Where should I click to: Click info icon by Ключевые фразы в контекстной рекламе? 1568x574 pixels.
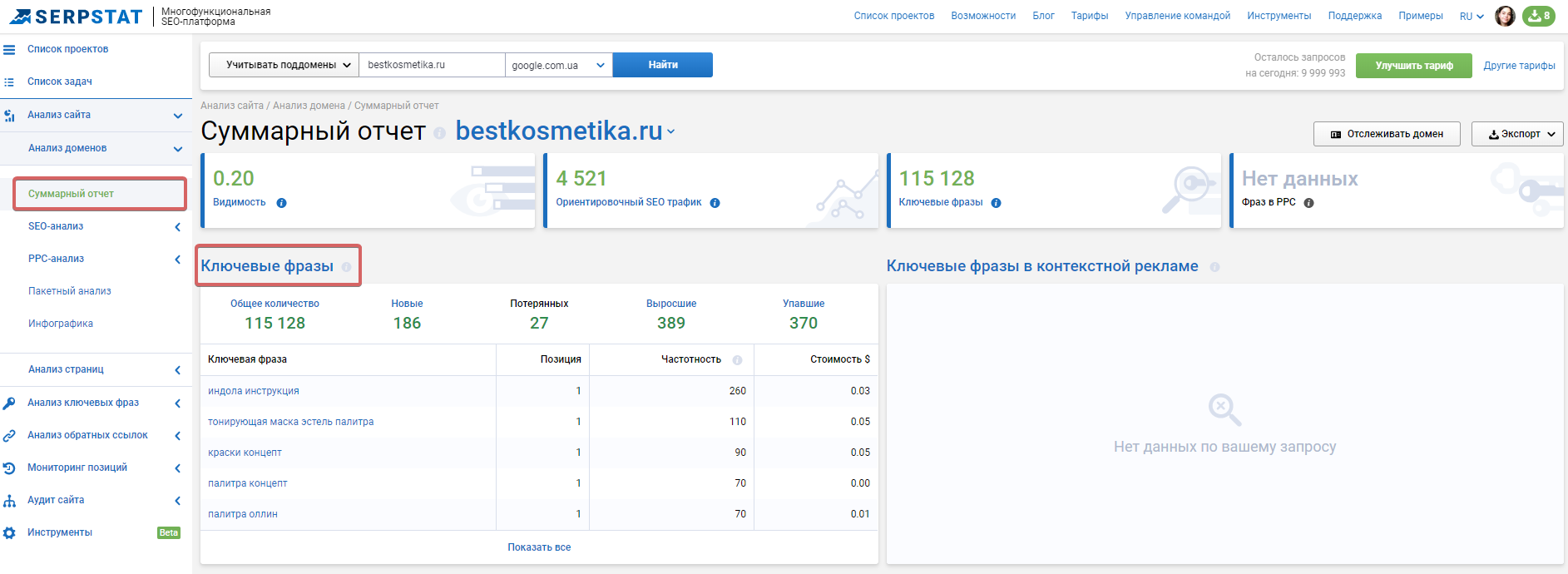1214,267
